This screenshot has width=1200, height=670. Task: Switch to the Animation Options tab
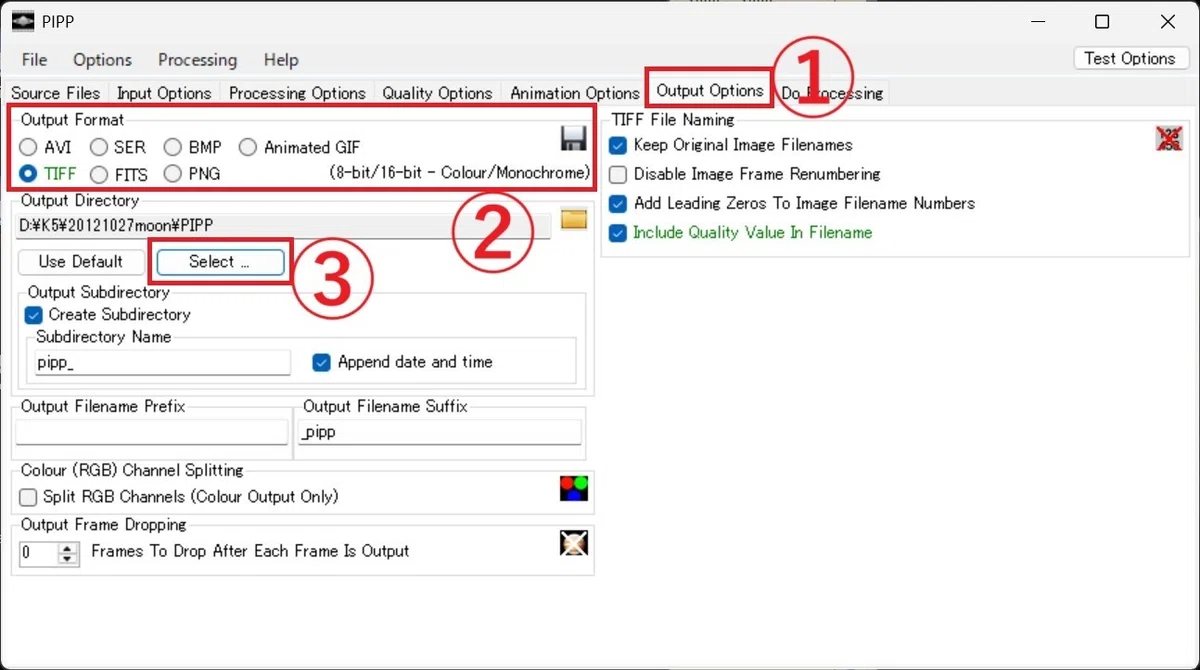click(x=574, y=93)
